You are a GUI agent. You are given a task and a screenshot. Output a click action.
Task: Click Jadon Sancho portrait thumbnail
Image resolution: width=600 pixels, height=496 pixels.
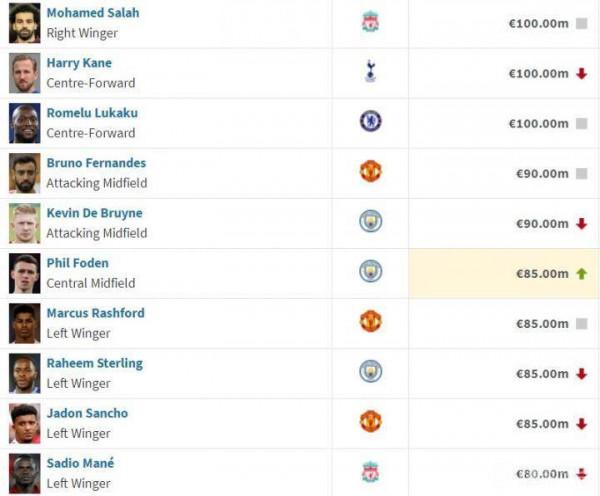(25, 423)
